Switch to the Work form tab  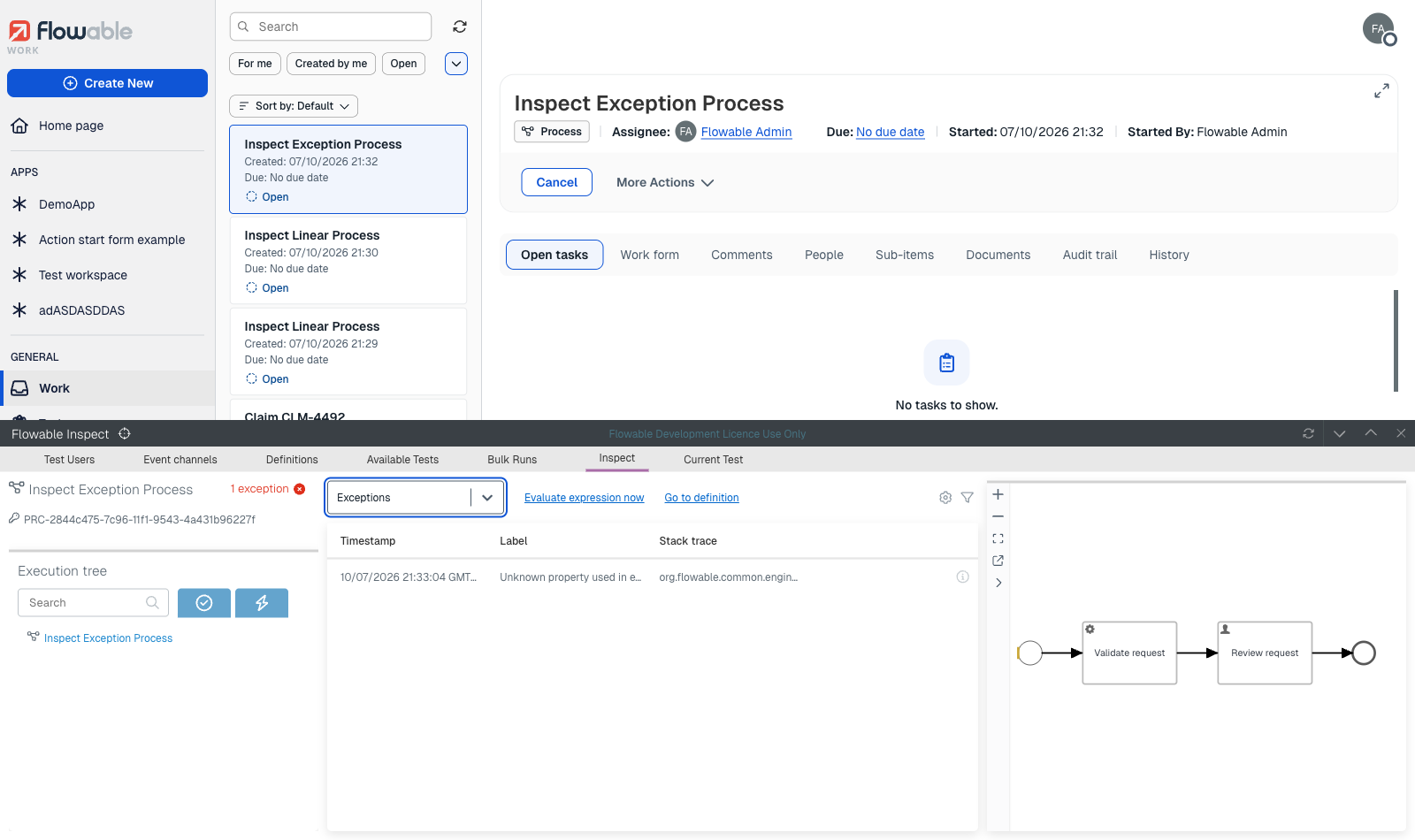coord(650,255)
